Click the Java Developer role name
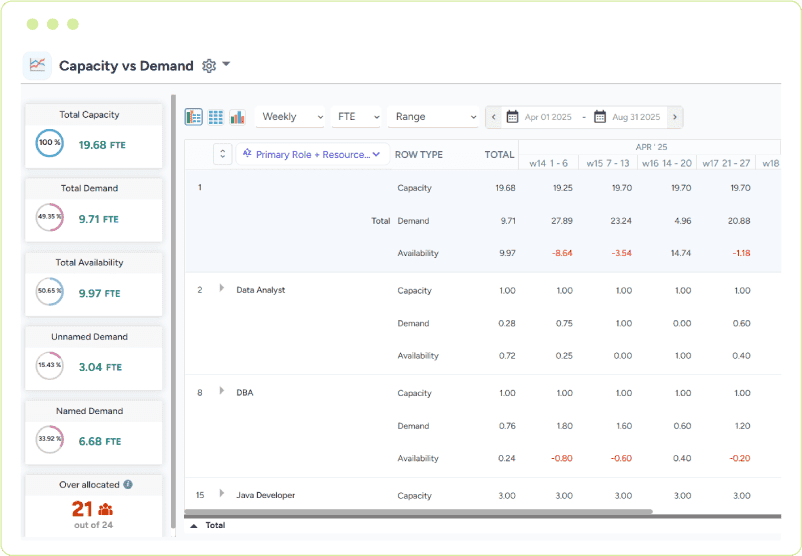 tap(265, 495)
